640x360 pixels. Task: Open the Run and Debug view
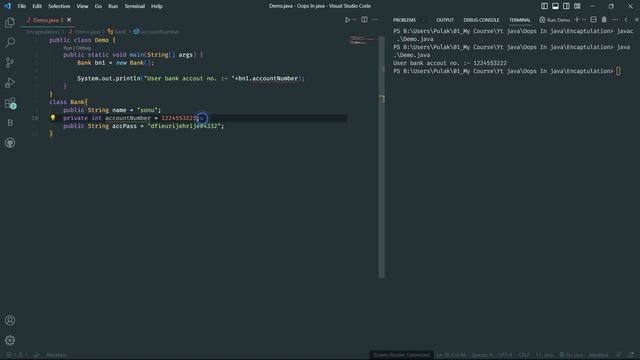tap(10, 83)
